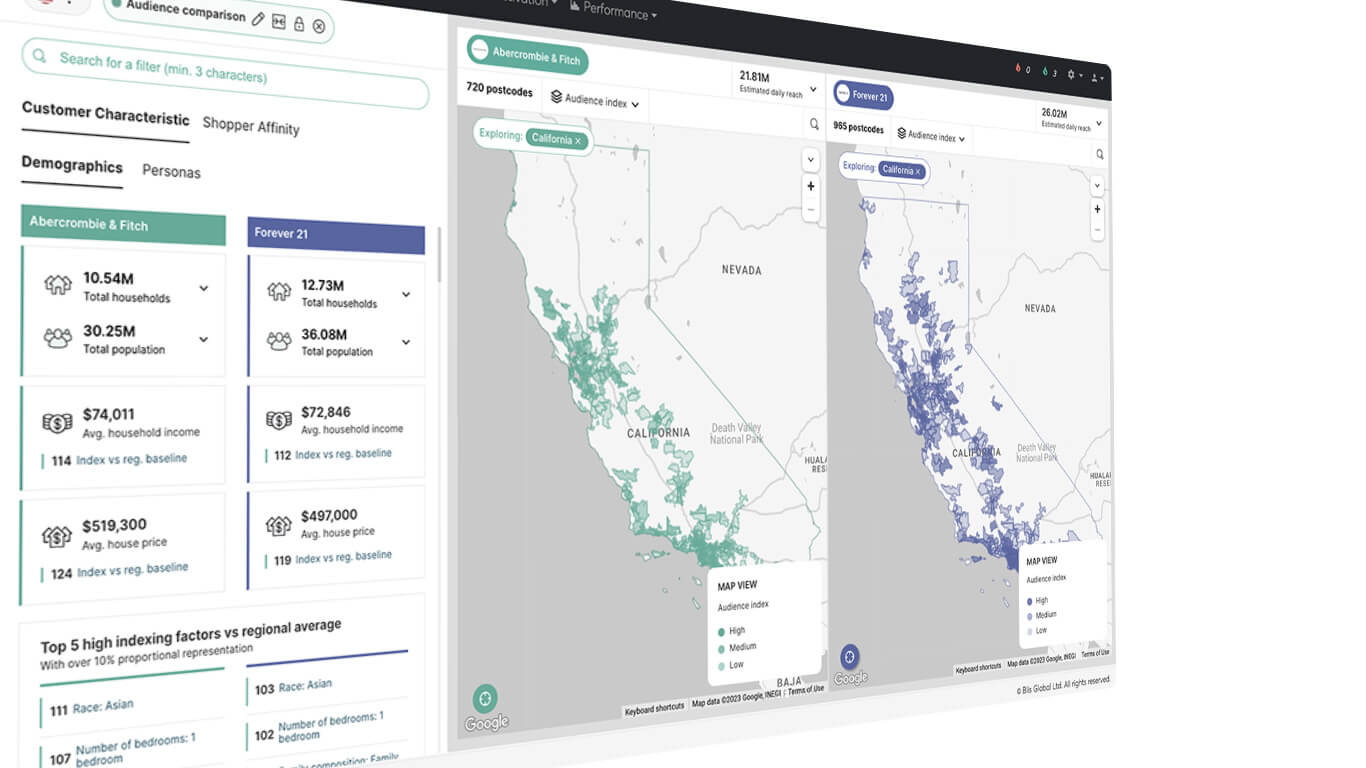Click money icon next to $74,011
The height and width of the screenshot is (768, 1366).
(57, 423)
